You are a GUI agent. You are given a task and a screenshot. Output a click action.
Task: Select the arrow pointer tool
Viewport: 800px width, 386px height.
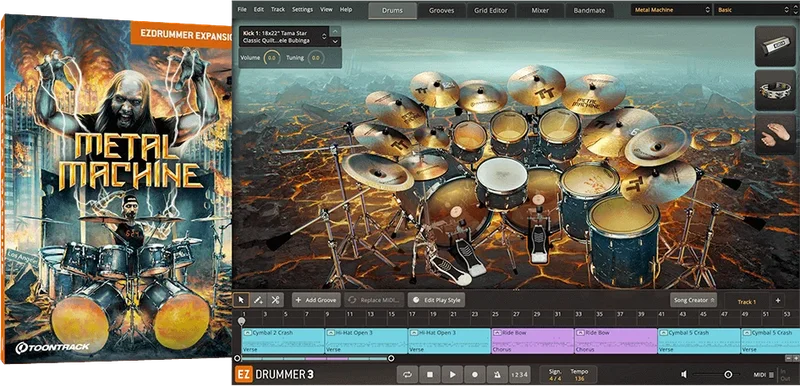pyautogui.click(x=242, y=300)
